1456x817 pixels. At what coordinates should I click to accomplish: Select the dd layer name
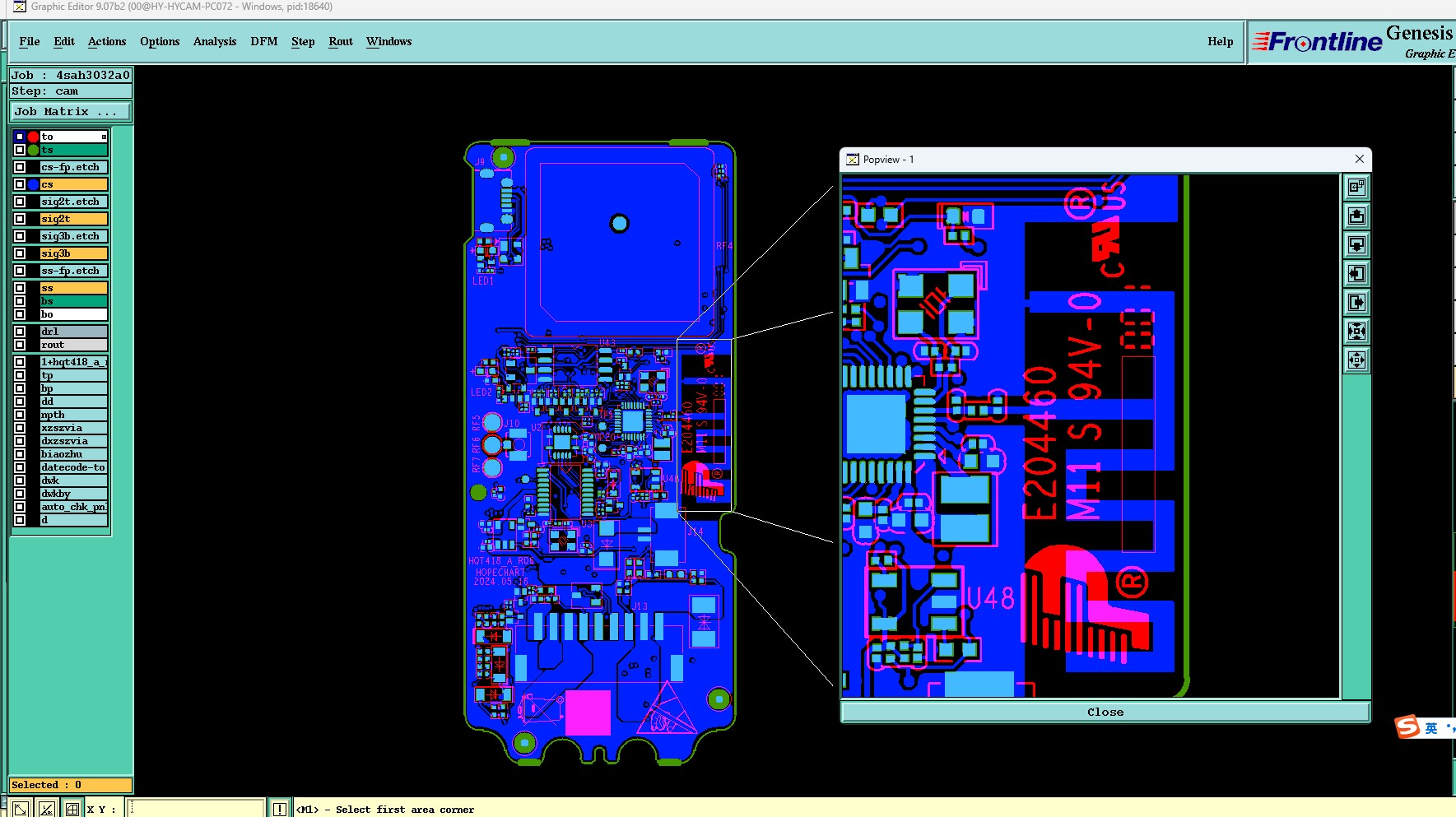point(74,402)
